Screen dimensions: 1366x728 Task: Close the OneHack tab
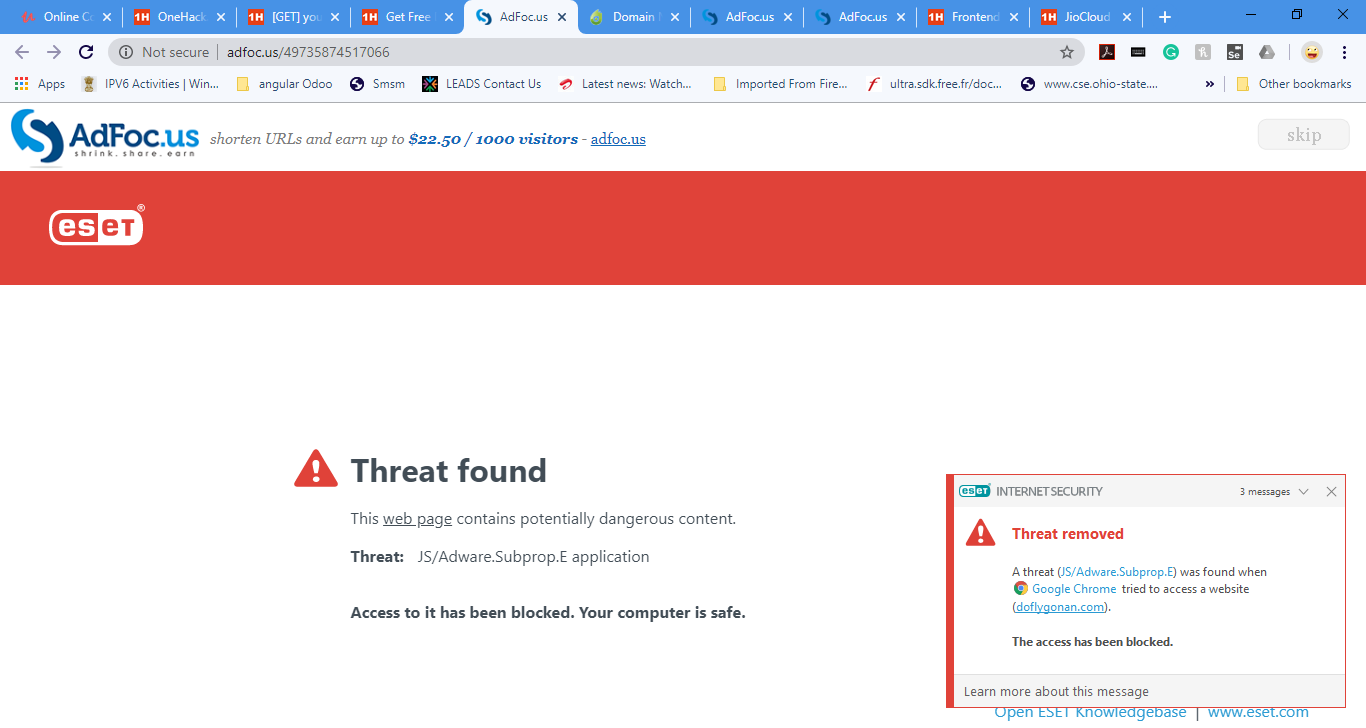pyautogui.click(x=221, y=17)
